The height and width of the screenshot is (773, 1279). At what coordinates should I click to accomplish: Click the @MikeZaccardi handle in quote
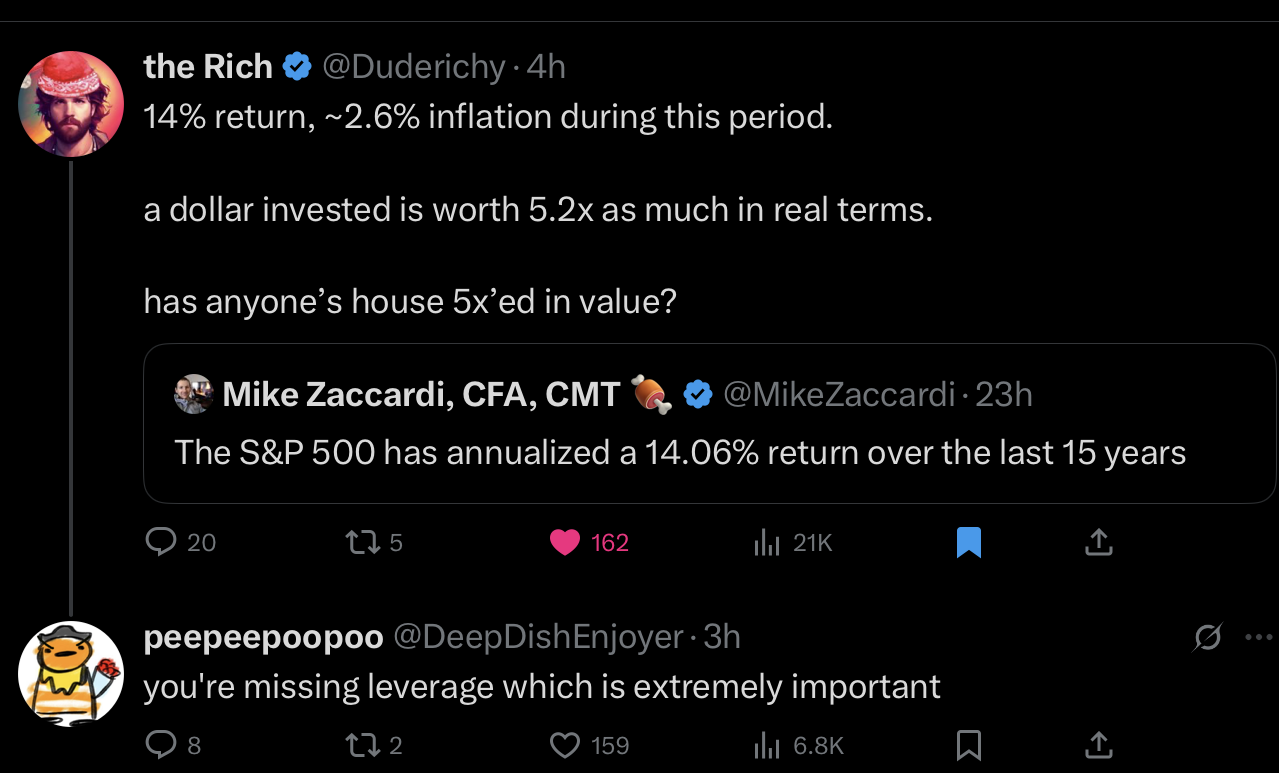point(838,395)
